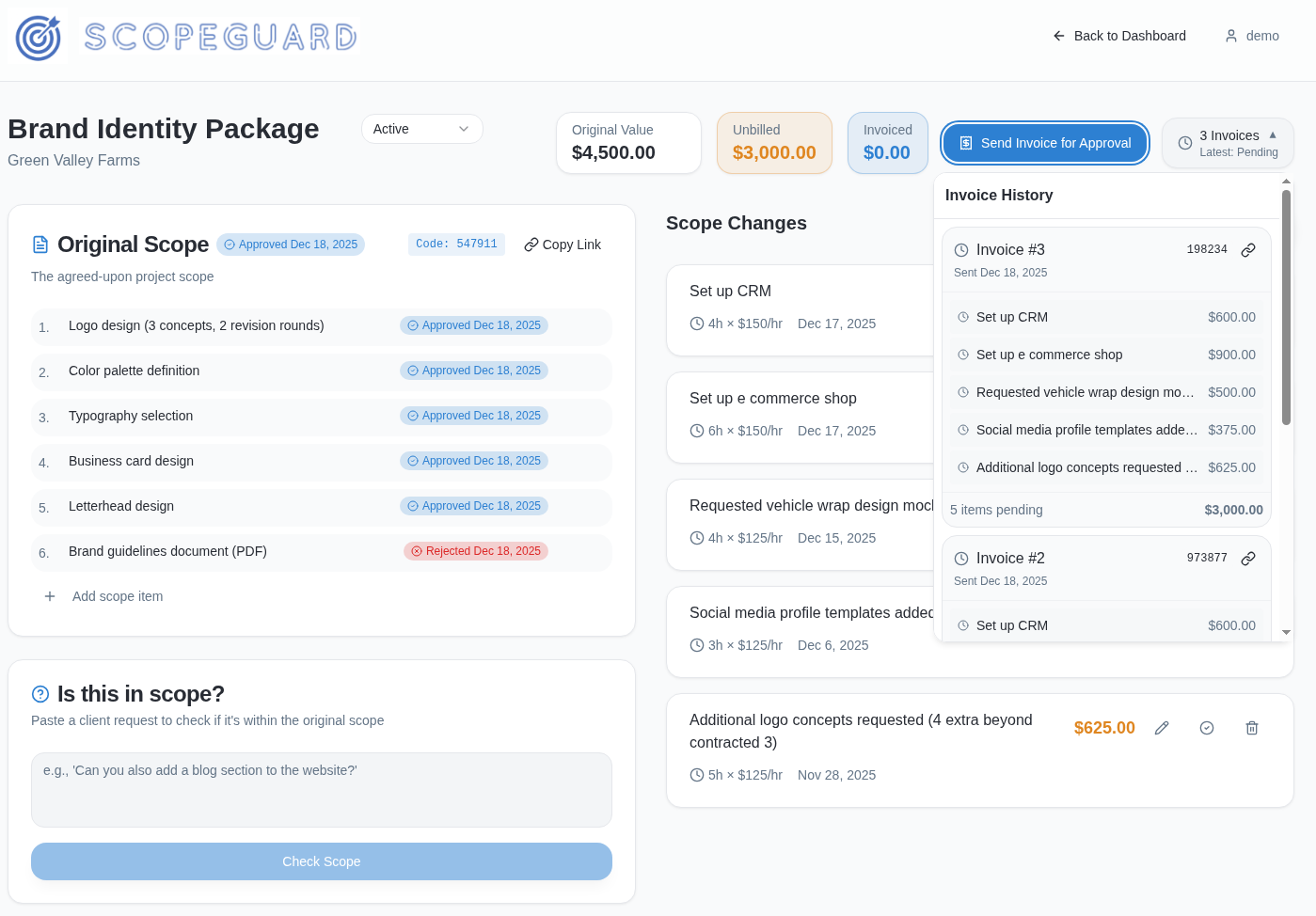Click the trash icon to delete the additional logo concepts item
The width and height of the screenshot is (1316, 916).
[x=1252, y=727]
